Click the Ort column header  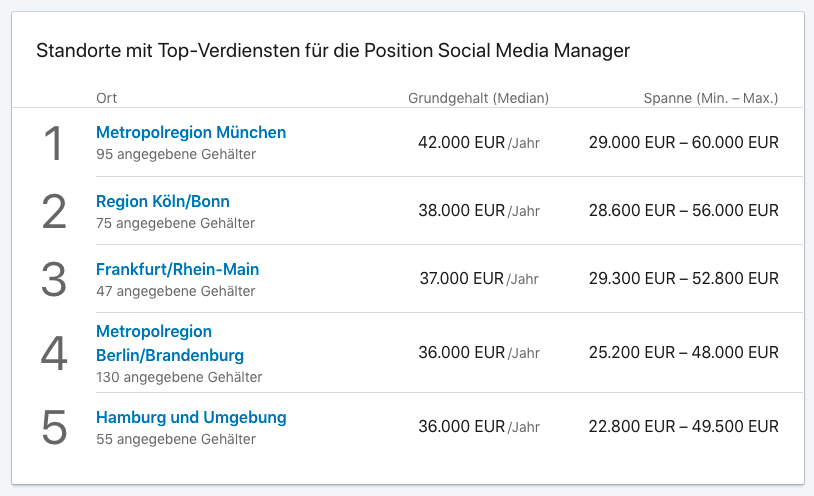[107, 98]
